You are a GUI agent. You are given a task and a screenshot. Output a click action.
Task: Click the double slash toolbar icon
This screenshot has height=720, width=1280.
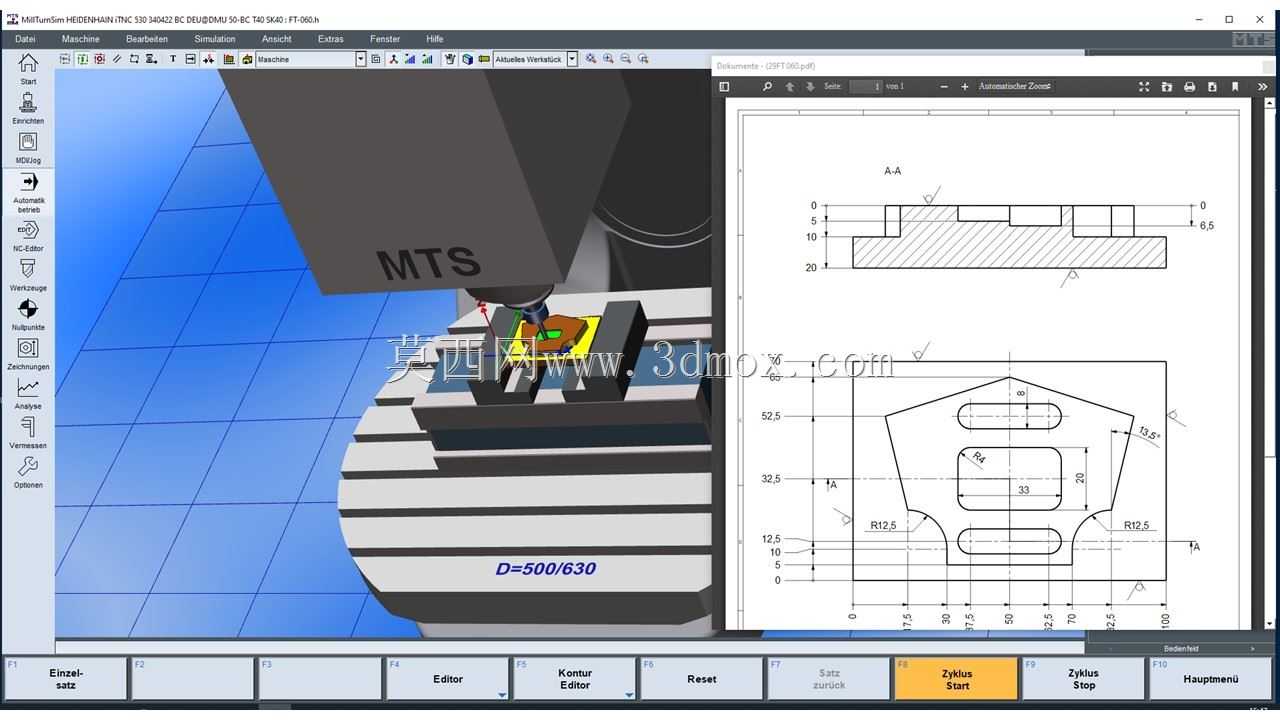pyautogui.click(x=117, y=59)
